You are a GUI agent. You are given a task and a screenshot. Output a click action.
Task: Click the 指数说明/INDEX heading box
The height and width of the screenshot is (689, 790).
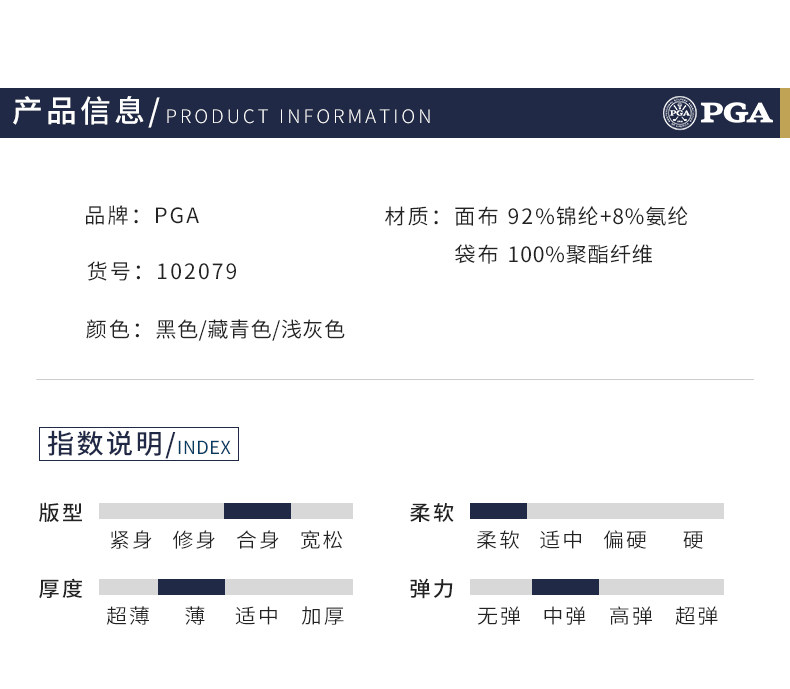pyautogui.click(x=139, y=444)
